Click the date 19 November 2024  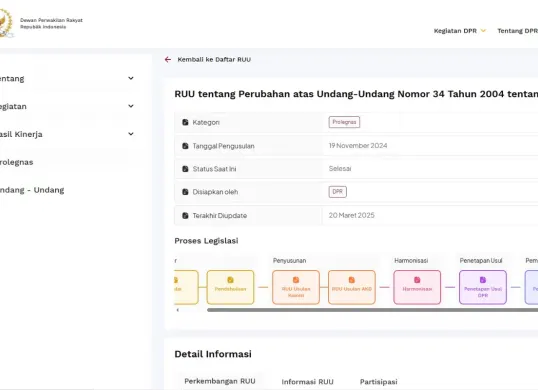coord(358,146)
